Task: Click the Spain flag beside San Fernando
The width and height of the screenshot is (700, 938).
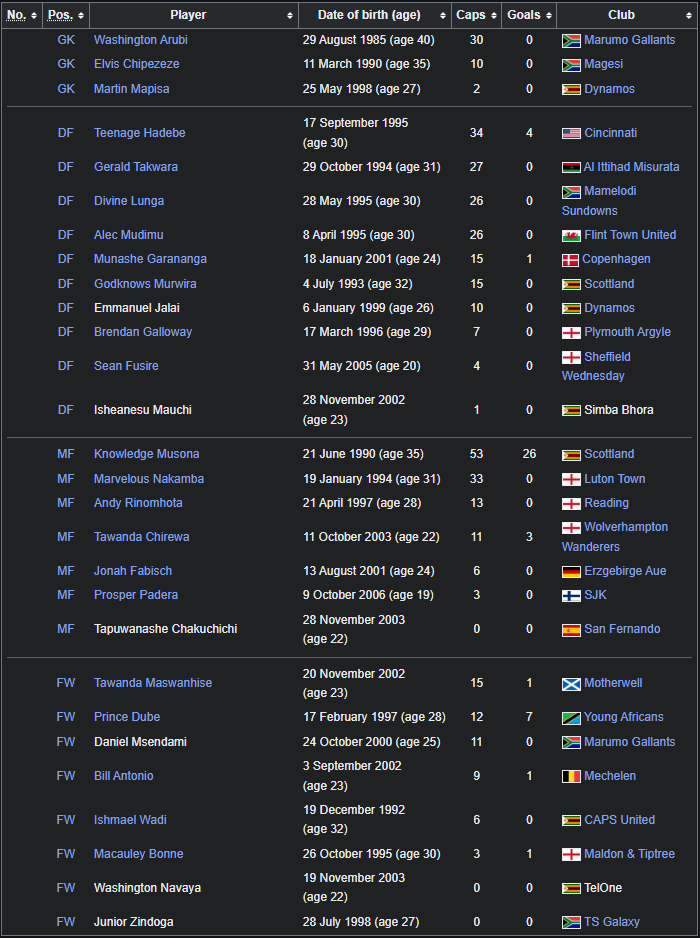Action: coord(571,630)
